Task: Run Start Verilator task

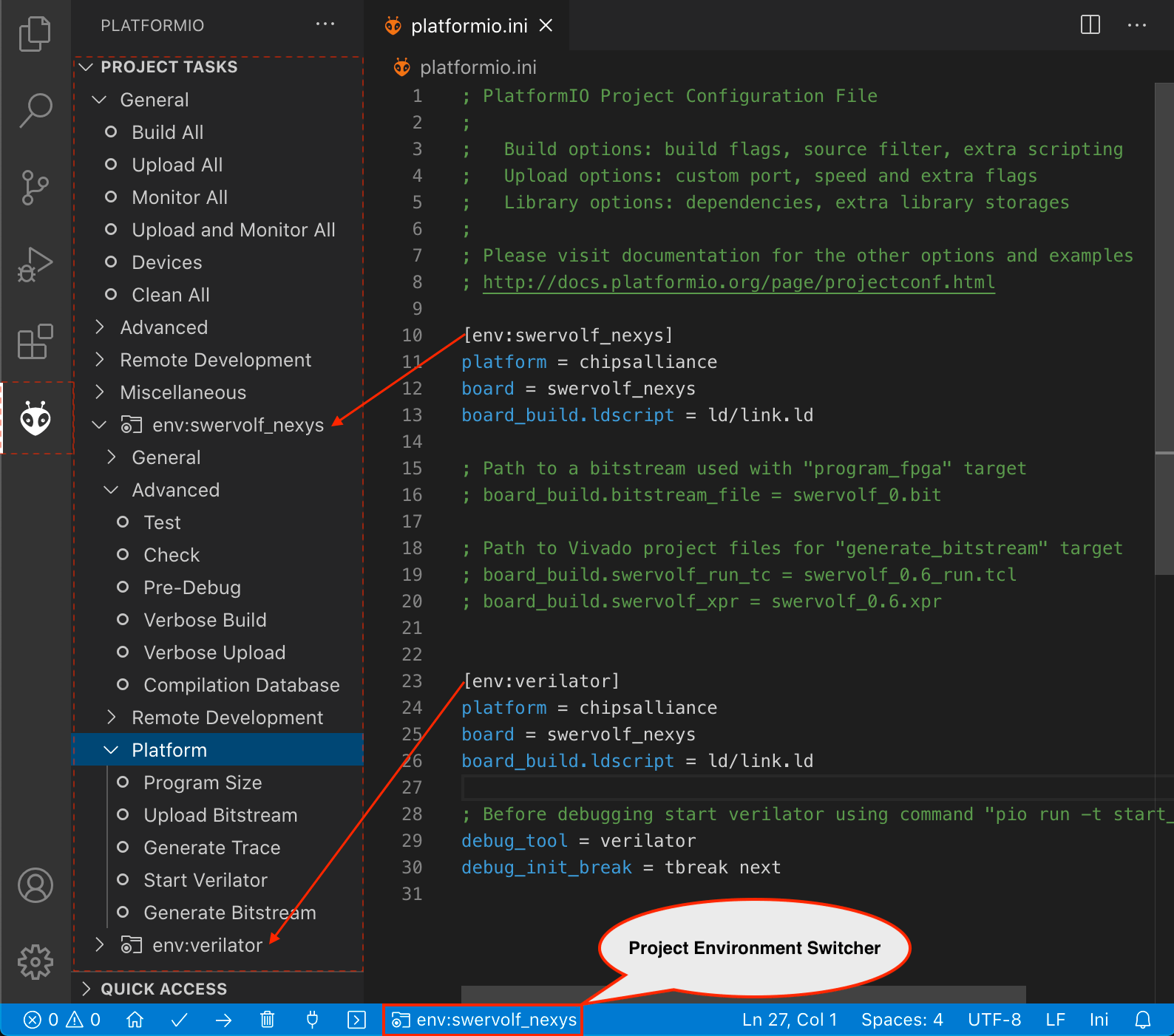Action: click(218, 880)
